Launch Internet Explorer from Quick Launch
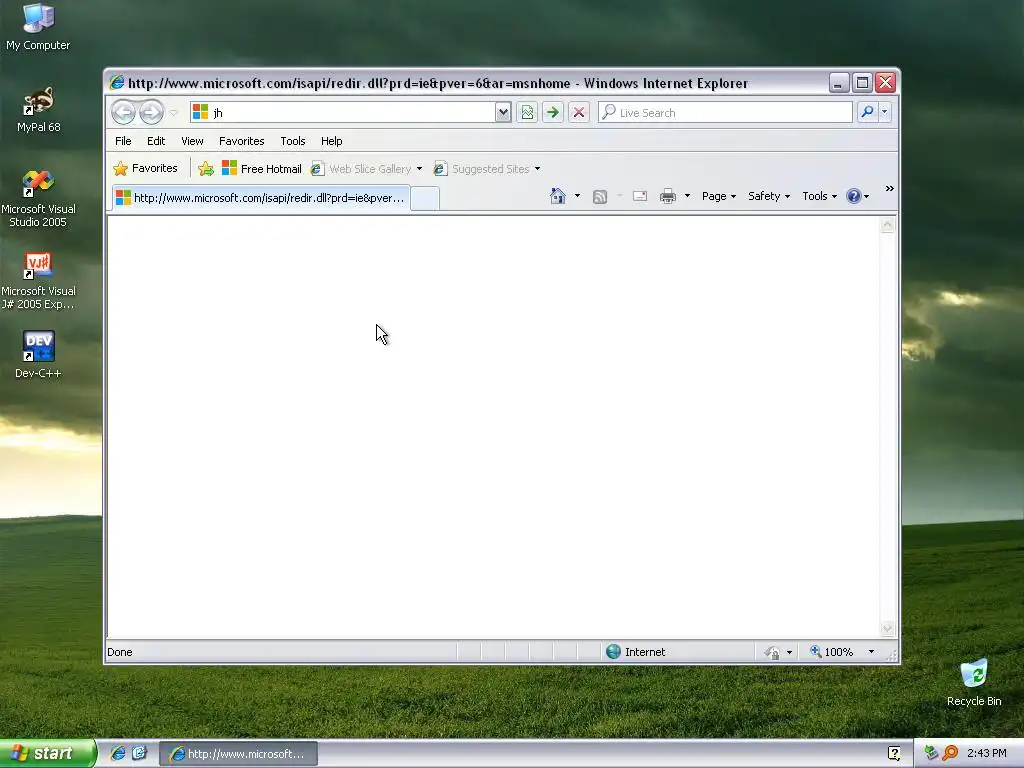 [x=118, y=754]
